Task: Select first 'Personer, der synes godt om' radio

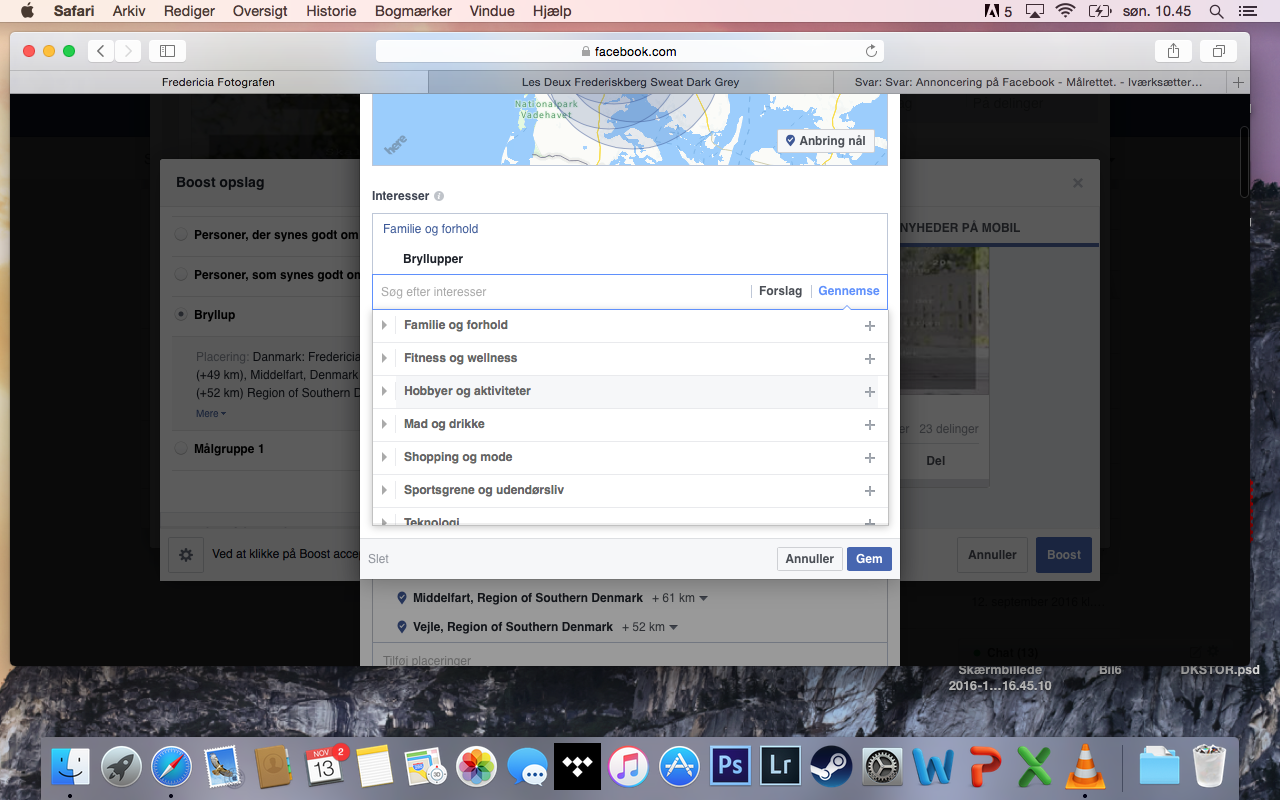Action: [x=181, y=234]
